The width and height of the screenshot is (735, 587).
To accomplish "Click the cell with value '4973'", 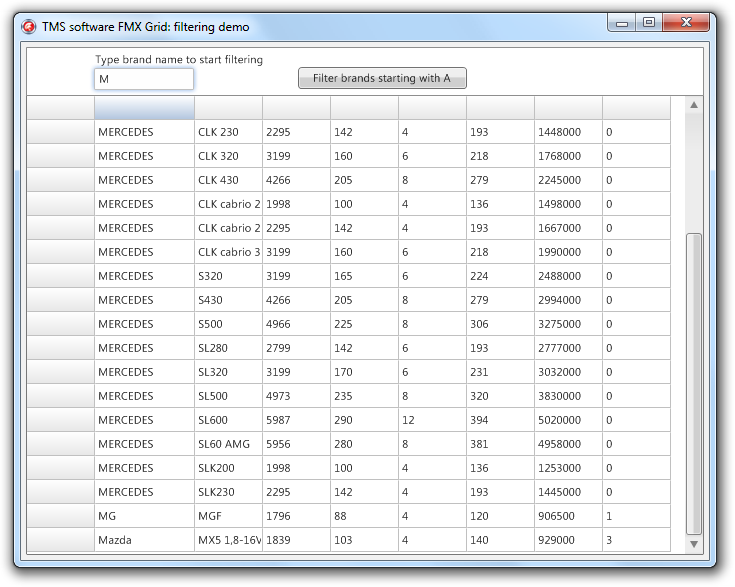I will coord(296,396).
